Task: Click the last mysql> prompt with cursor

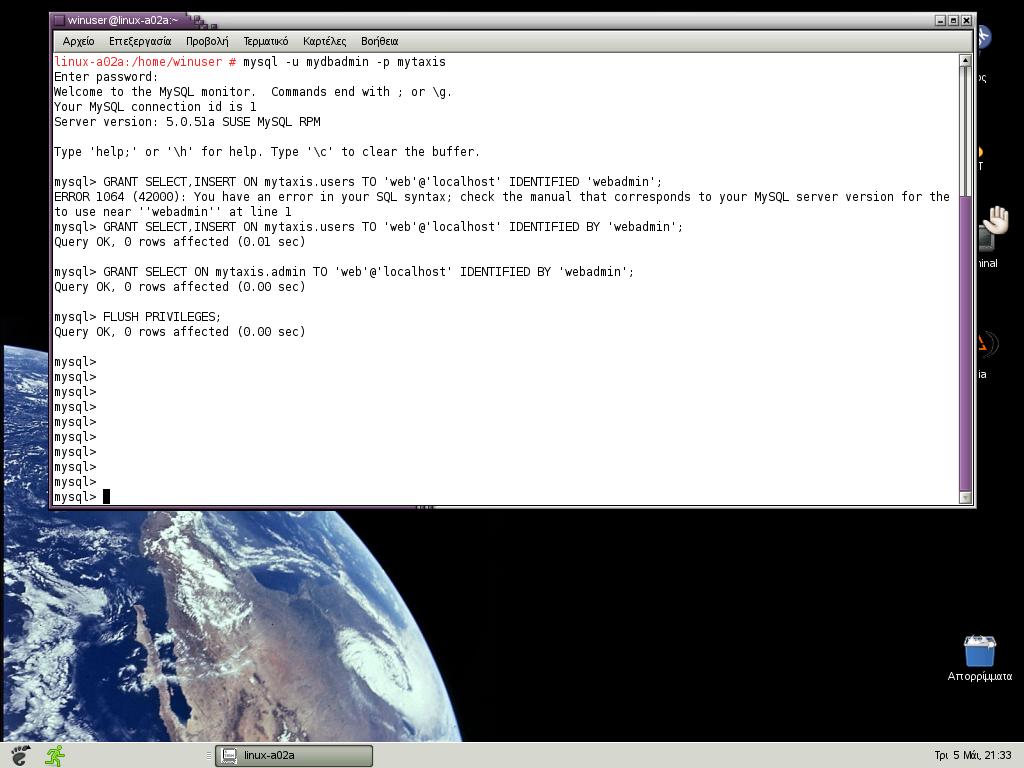Action: (x=82, y=497)
